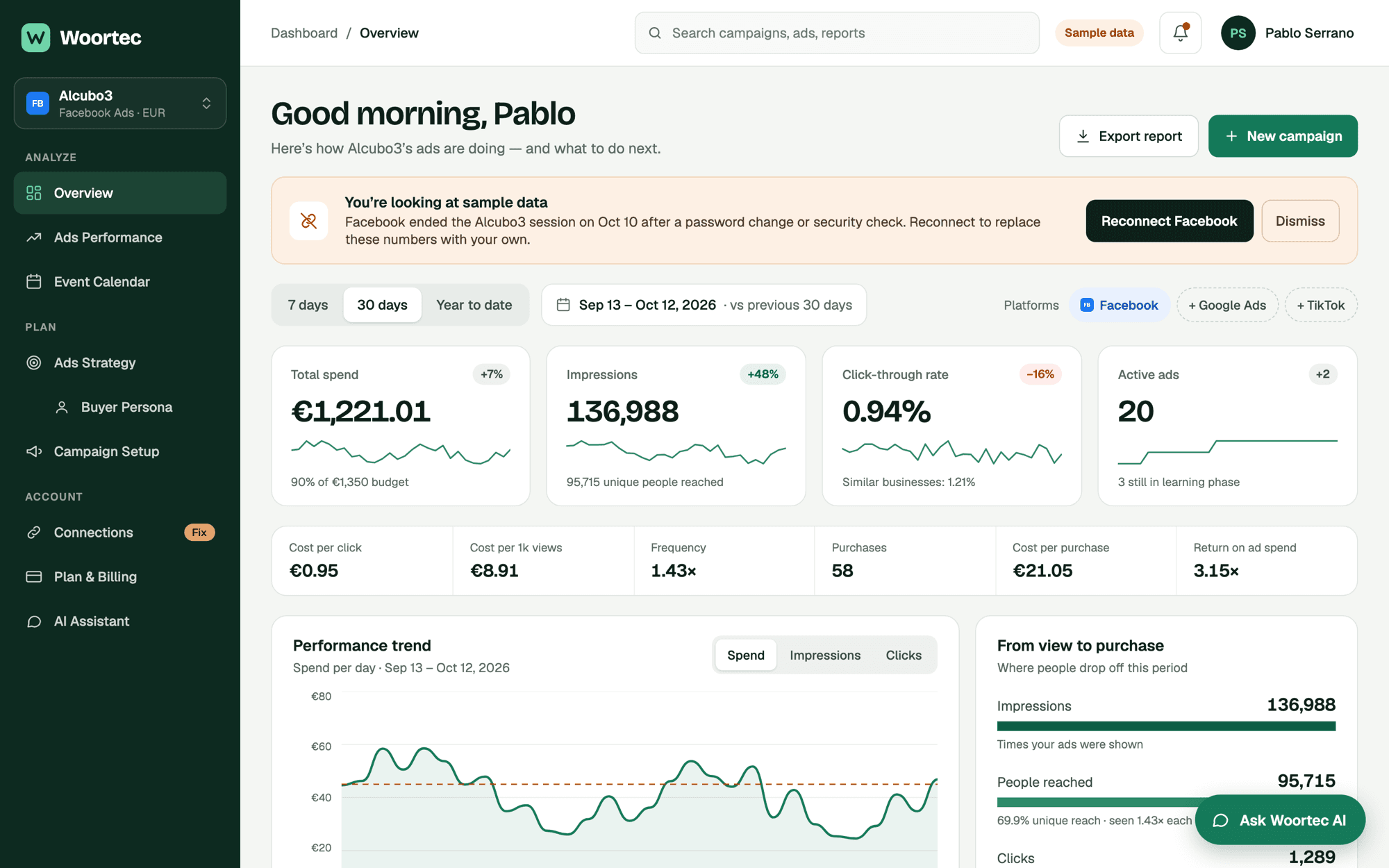Switch chart to Impressions tab
This screenshot has width=1389, height=868.
tap(825, 655)
